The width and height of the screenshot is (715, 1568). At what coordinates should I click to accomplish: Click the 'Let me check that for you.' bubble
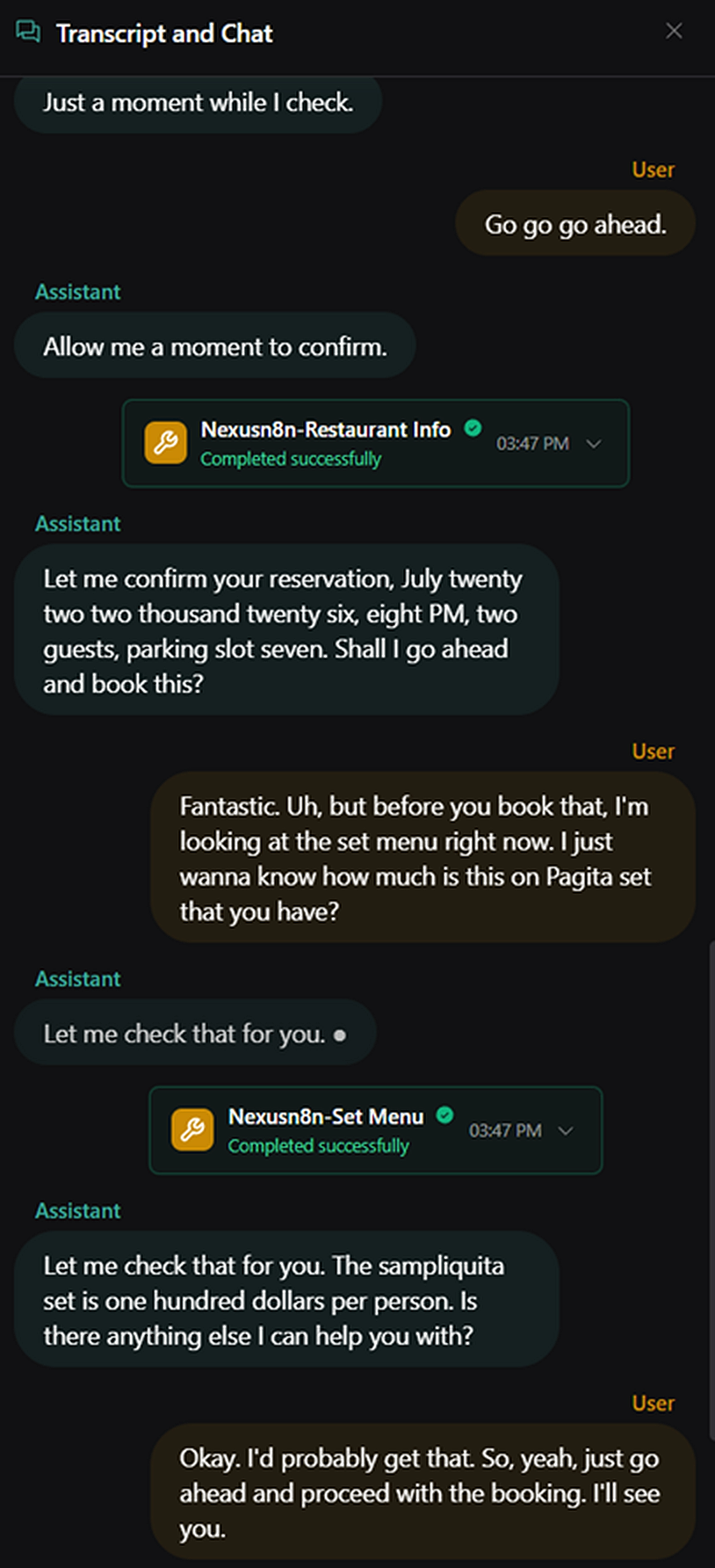195,1034
